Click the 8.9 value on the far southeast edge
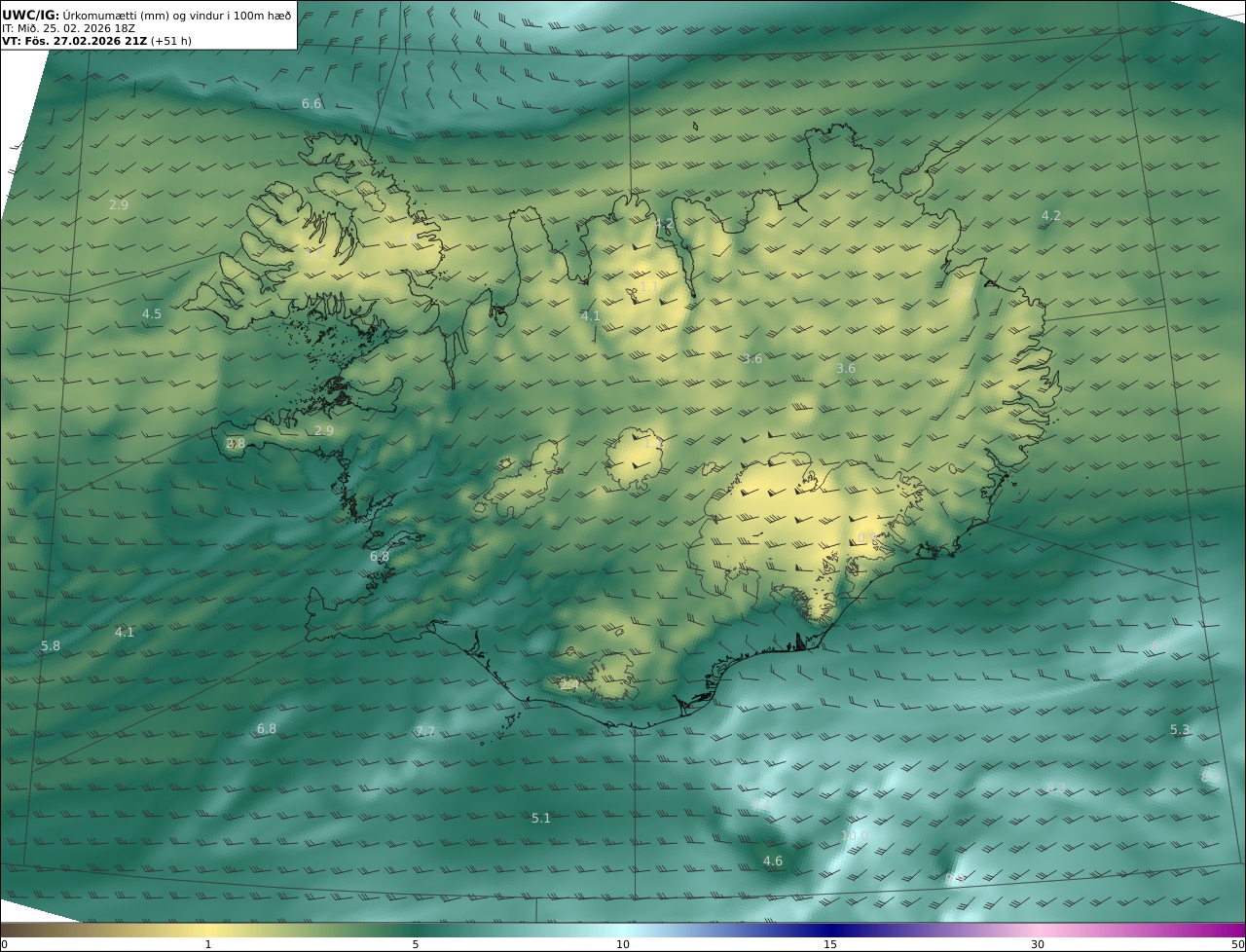The height and width of the screenshot is (952, 1246). (x=1211, y=776)
